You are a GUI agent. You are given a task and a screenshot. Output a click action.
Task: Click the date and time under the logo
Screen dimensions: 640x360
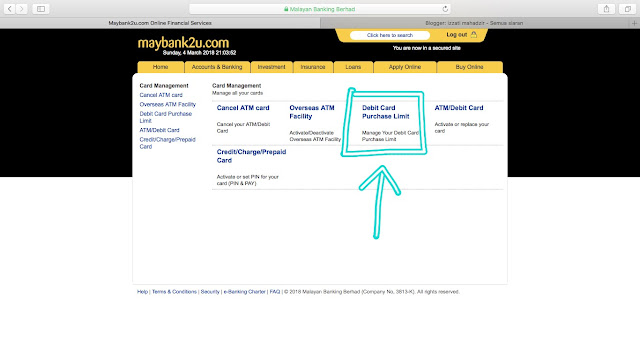point(199,53)
